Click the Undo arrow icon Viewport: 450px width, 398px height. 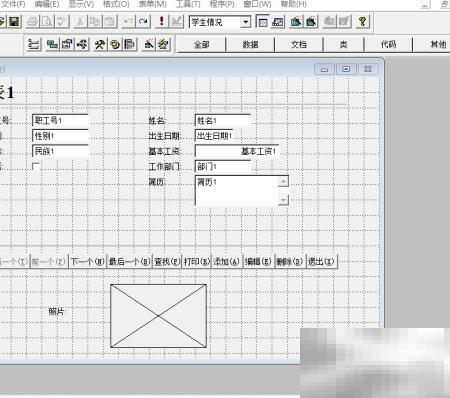[128, 22]
